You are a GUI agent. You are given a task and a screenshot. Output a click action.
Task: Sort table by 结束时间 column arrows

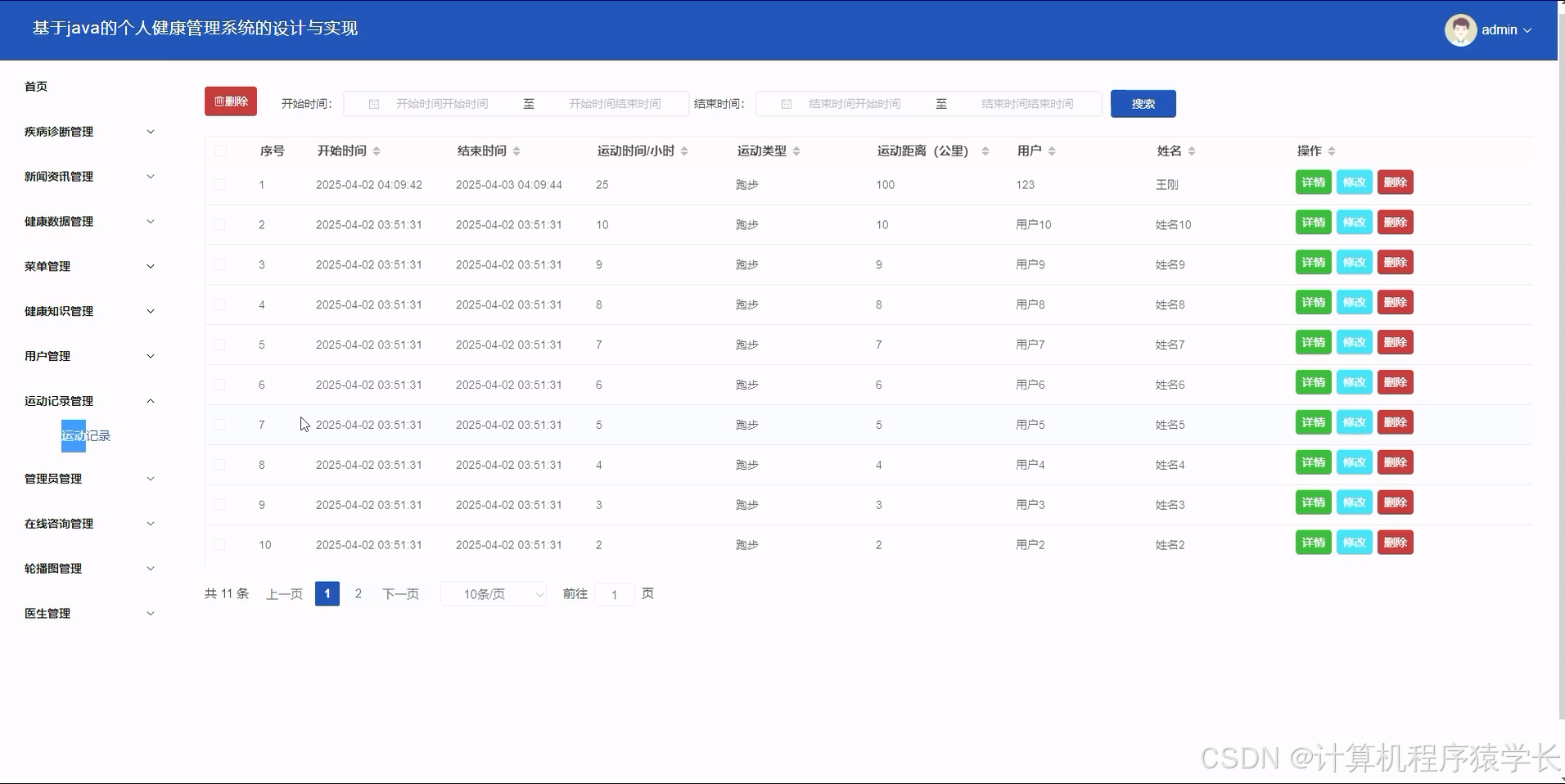tap(516, 151)
